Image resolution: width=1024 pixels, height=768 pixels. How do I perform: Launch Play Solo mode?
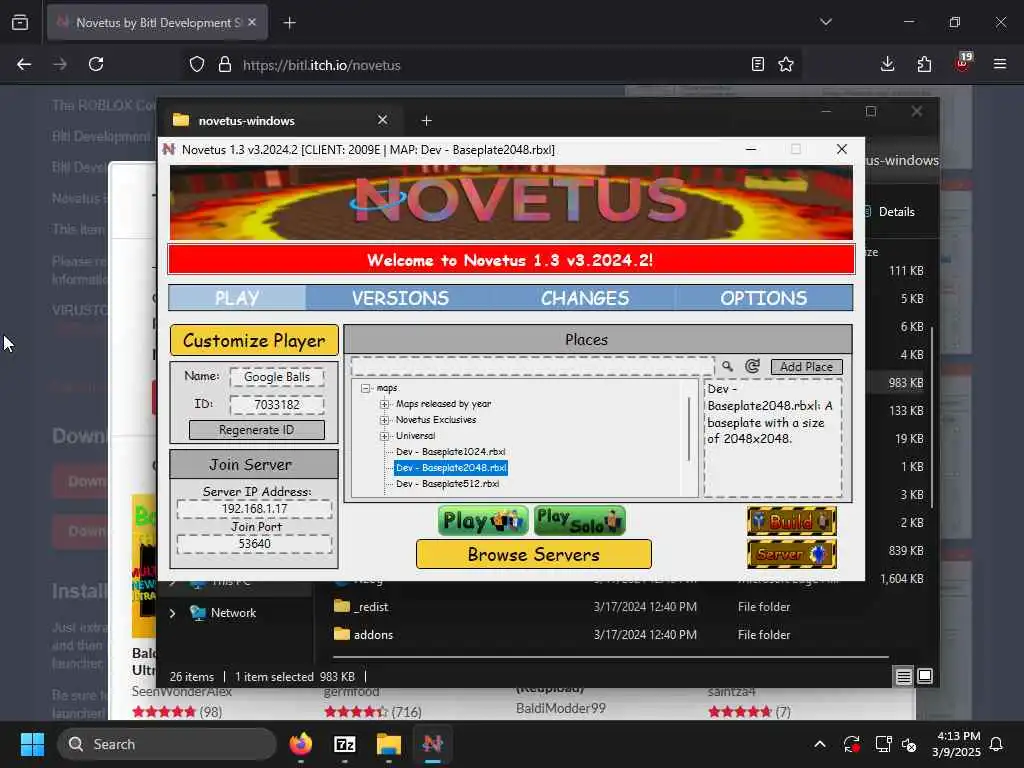(x=579, y=520)
